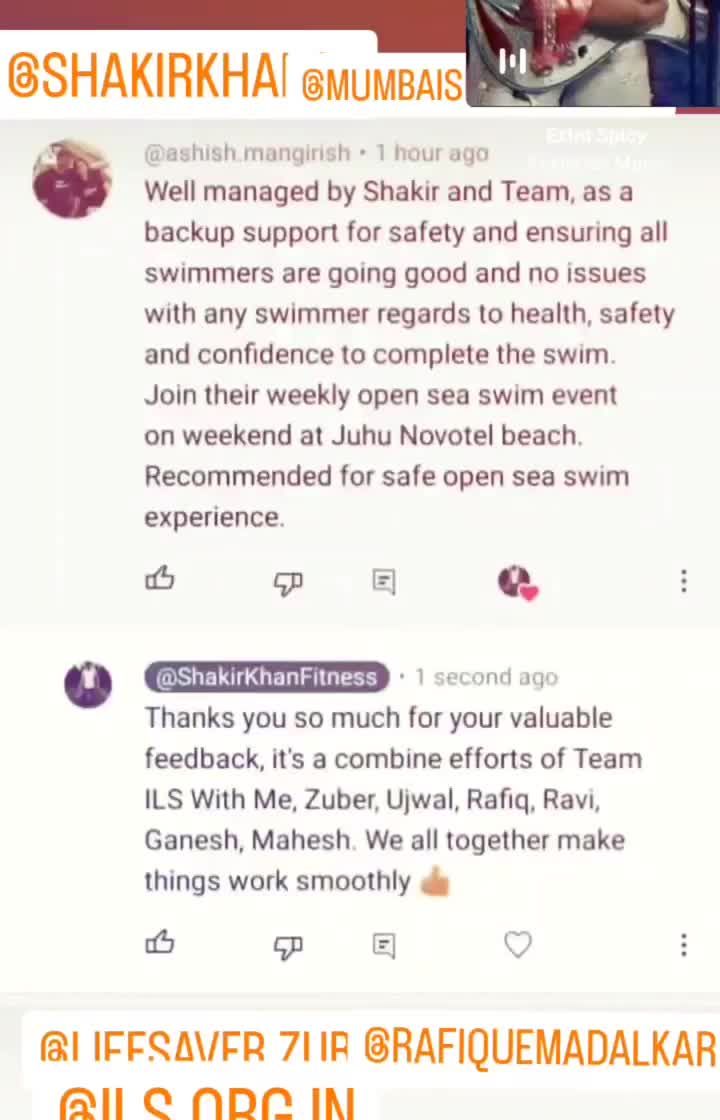
Task: Tap the @SHAKIRKHAN orange mention sticker
Action: 148,77
